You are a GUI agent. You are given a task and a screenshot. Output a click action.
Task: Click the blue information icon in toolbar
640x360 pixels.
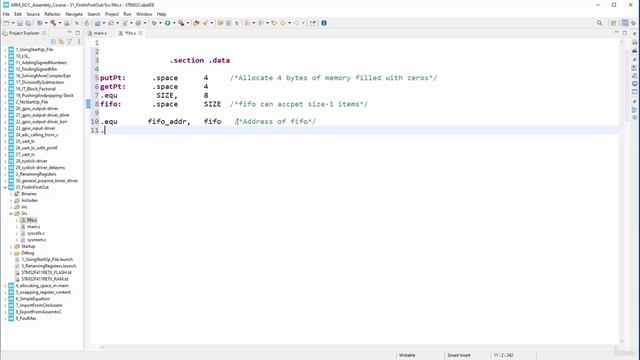point(324,23)
